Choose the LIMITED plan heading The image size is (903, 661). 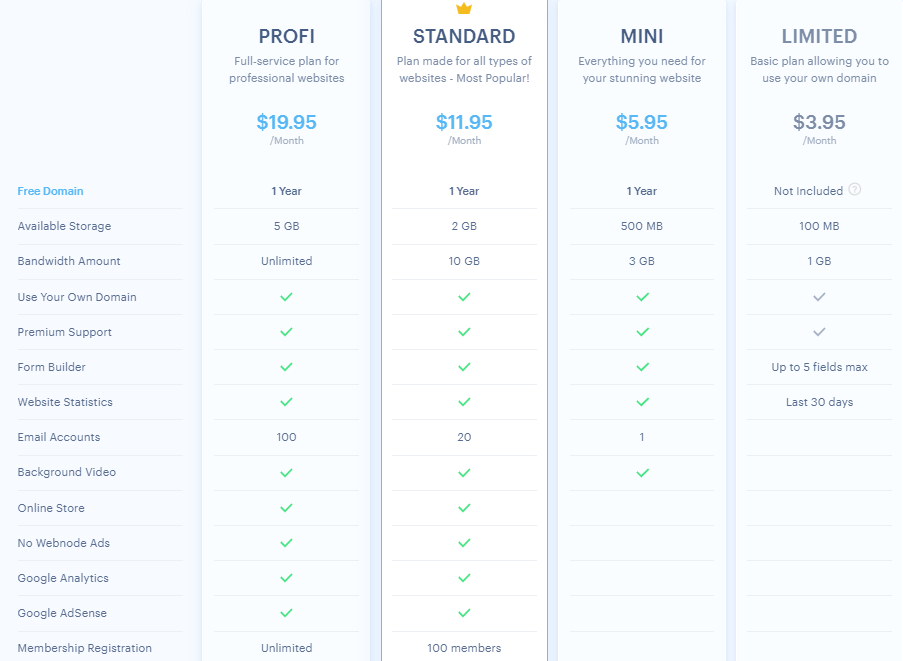click(x=820, y=37)
